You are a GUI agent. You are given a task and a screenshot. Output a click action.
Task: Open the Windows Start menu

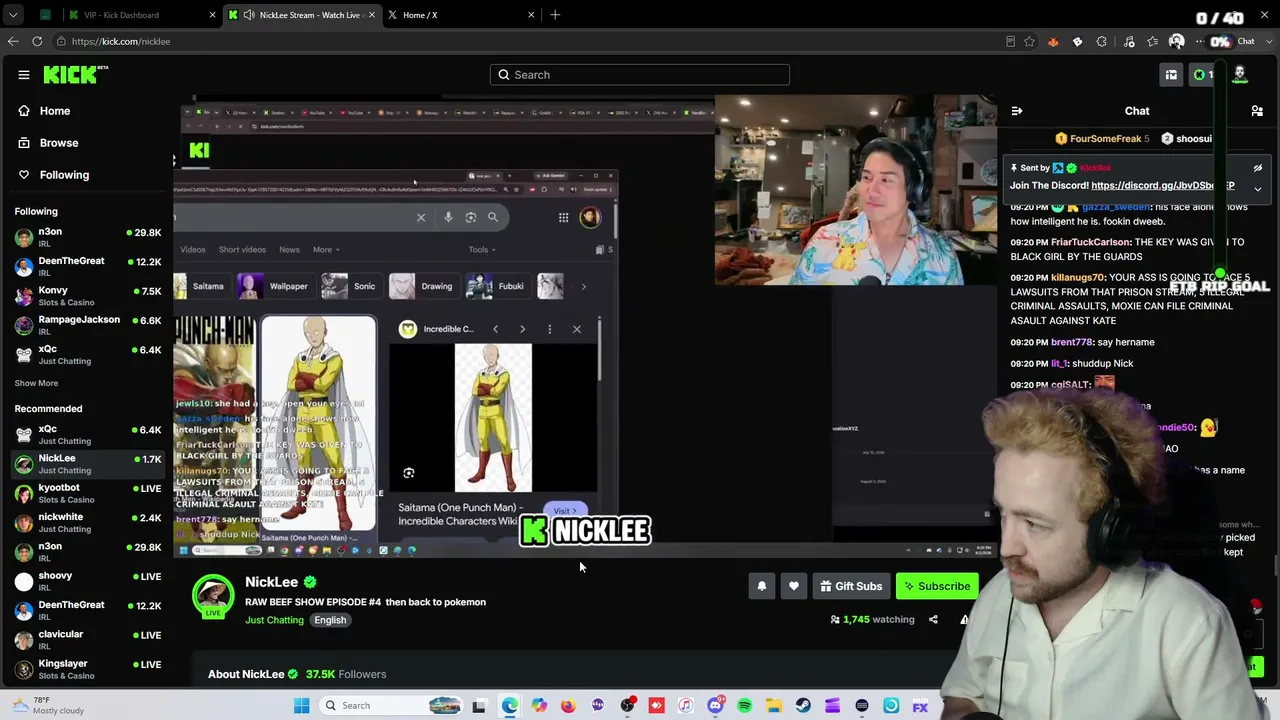click(x=301, y=706)
